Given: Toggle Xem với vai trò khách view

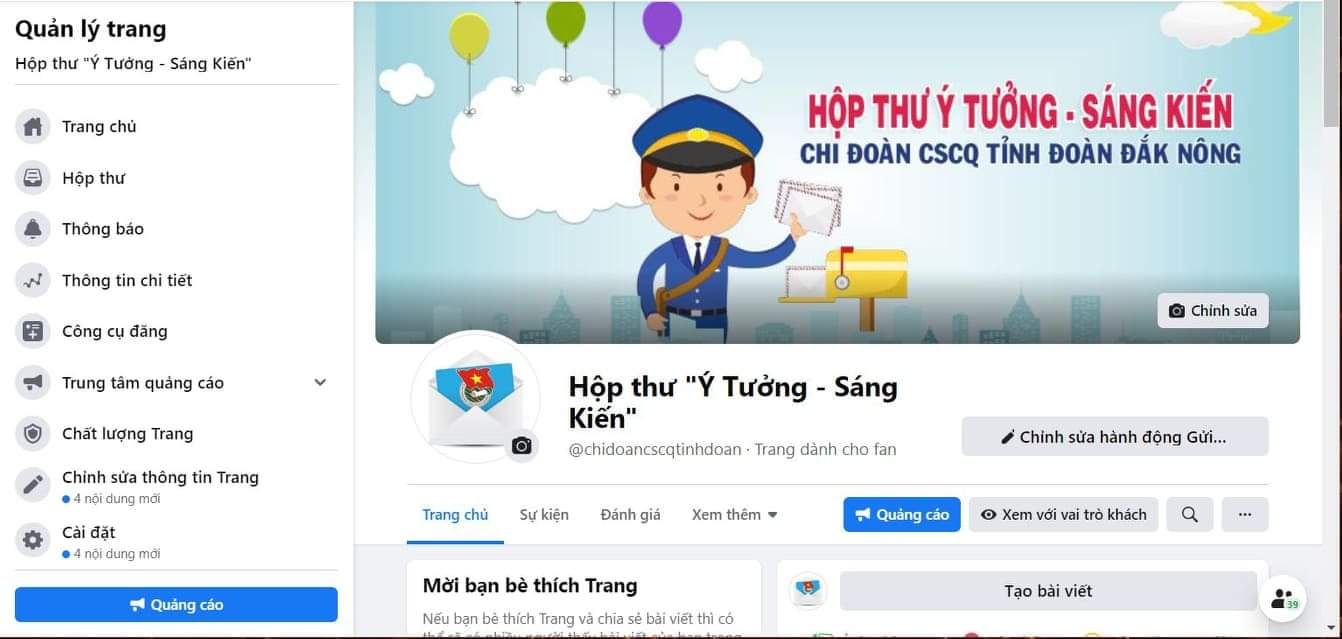Looking at the screenshot, I should coord(1064,514).
